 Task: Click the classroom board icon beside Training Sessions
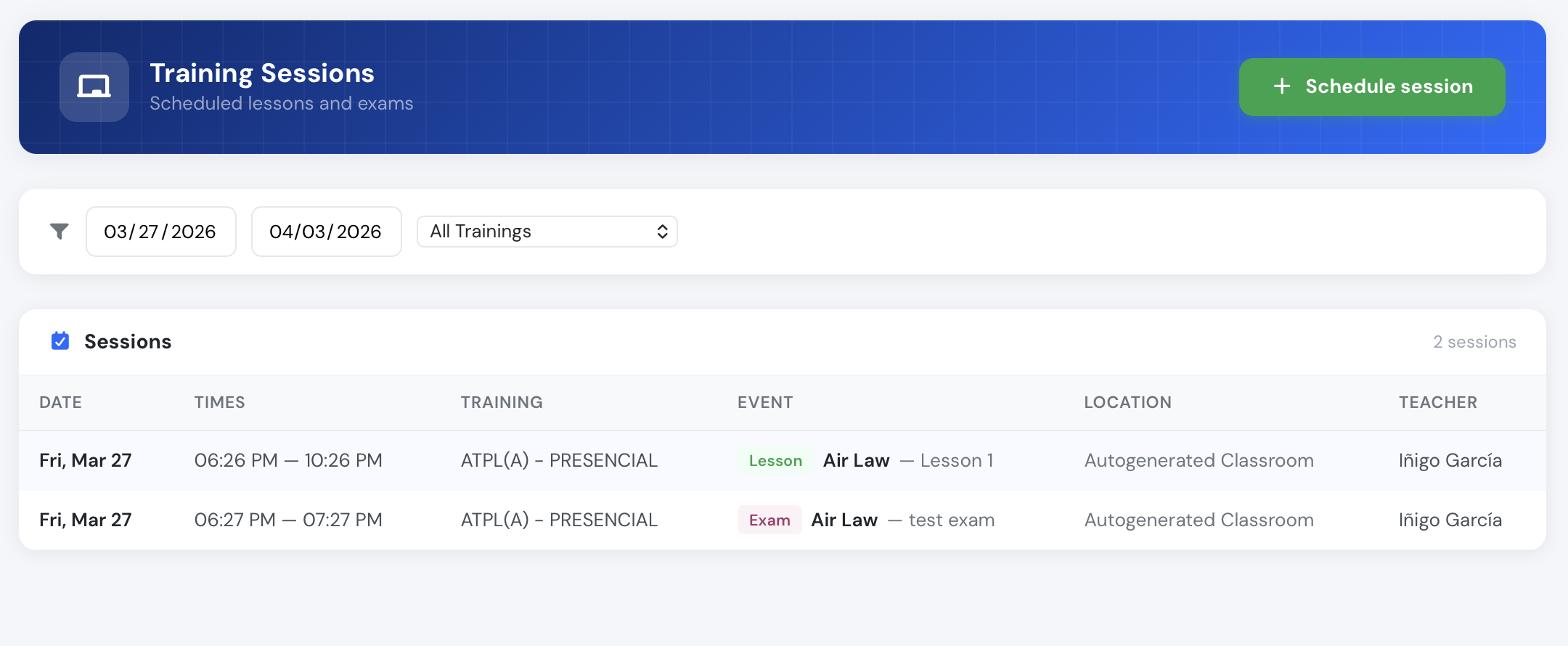click(x=94, y=87)
